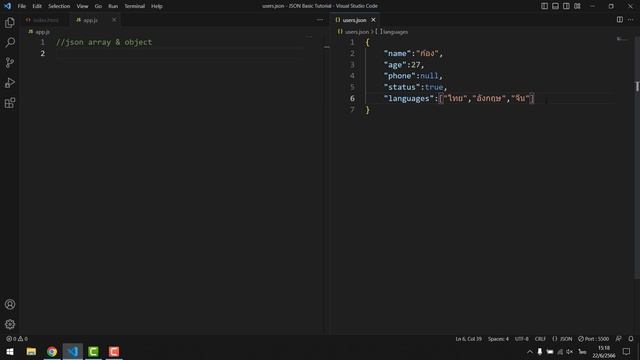Expand hidden system tray icons
Image resolution: width=640 pixels, height=360 pixels.
click(530, 351)
